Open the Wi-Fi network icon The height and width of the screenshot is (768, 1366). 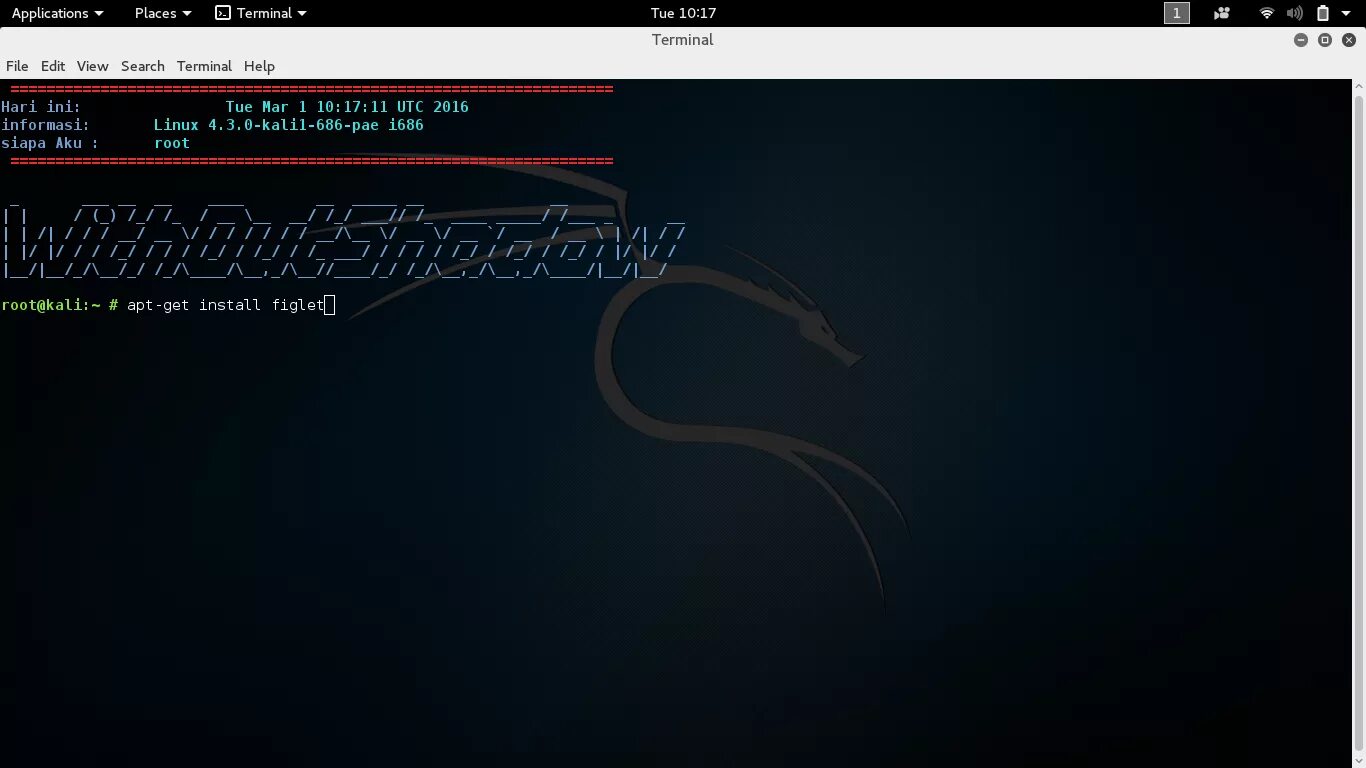point(1267,13)
